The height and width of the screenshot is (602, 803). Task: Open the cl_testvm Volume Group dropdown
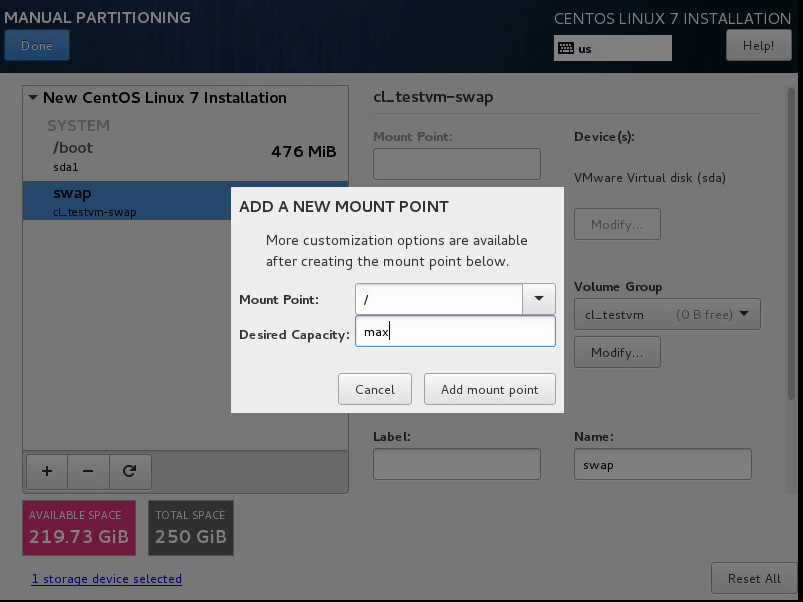pos(667,314)
